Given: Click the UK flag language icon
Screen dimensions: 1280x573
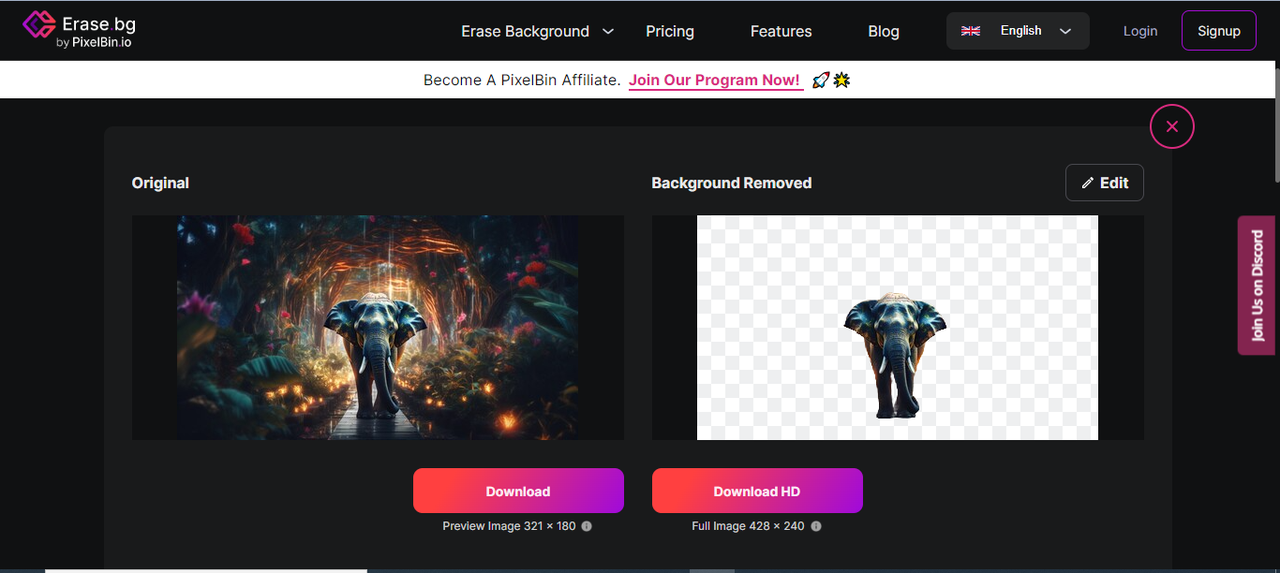Looking at the screenshot, I should (970, 31).
